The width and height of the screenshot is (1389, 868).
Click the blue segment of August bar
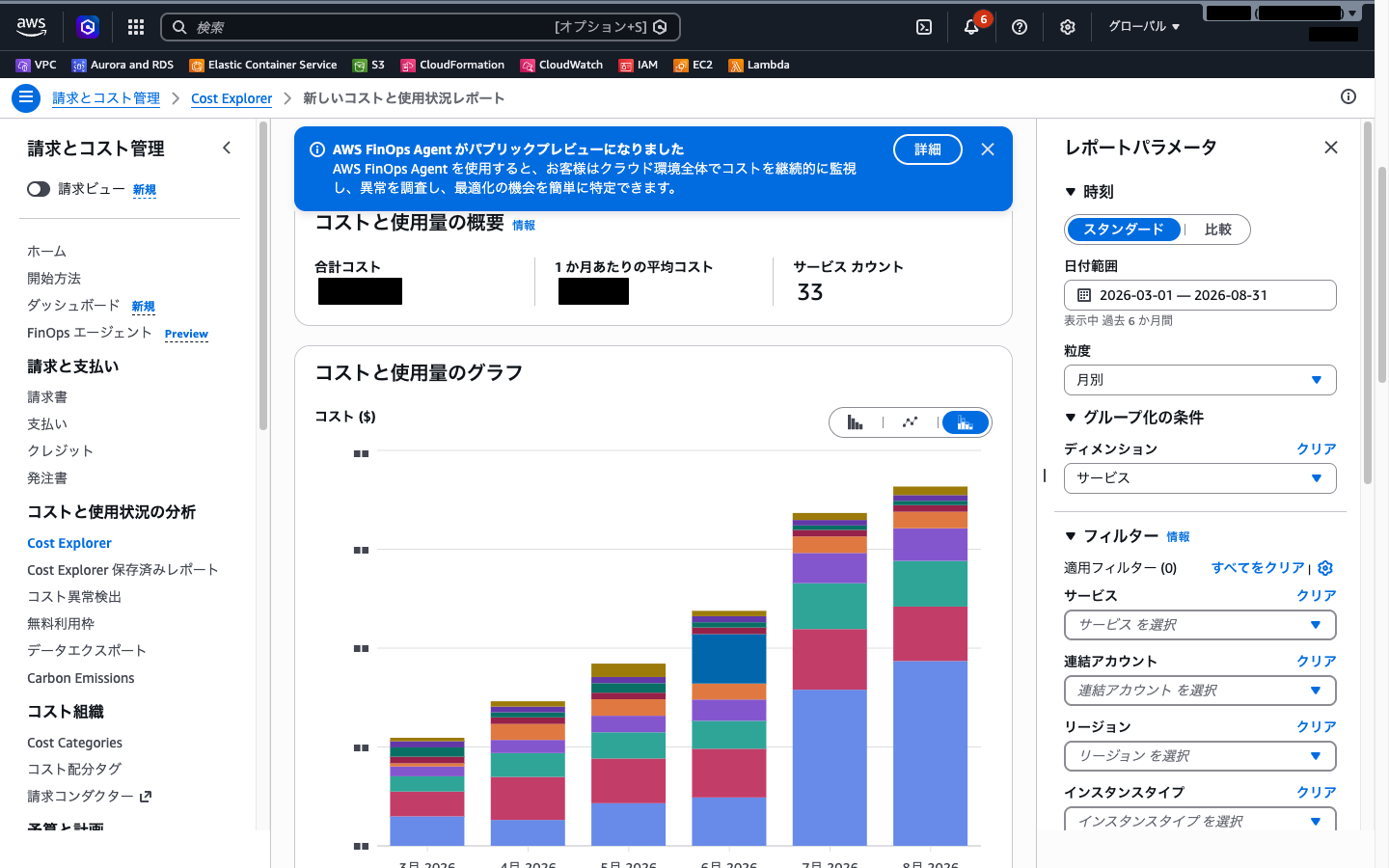click(x=930, y=753)
